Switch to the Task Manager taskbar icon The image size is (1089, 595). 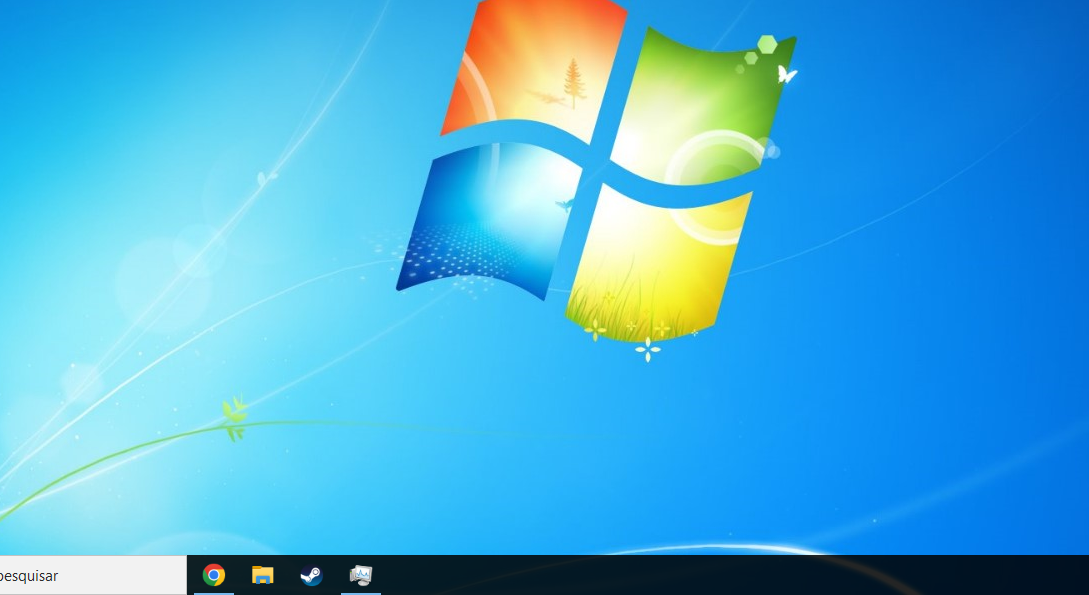(x=360, y=575)
